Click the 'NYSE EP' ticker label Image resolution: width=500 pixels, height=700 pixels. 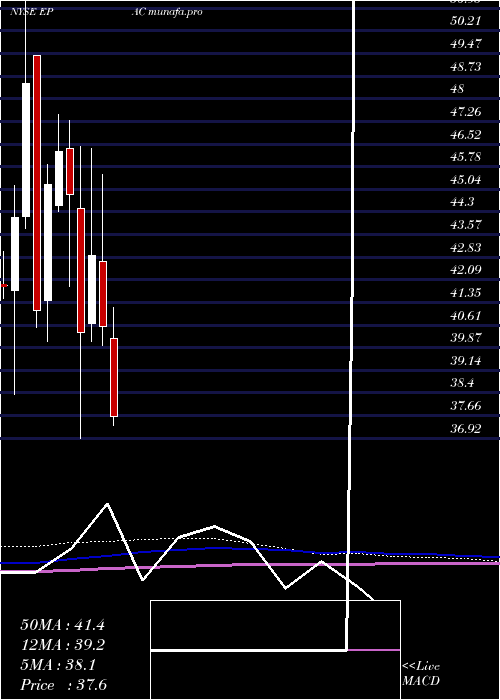coord(32,12)
